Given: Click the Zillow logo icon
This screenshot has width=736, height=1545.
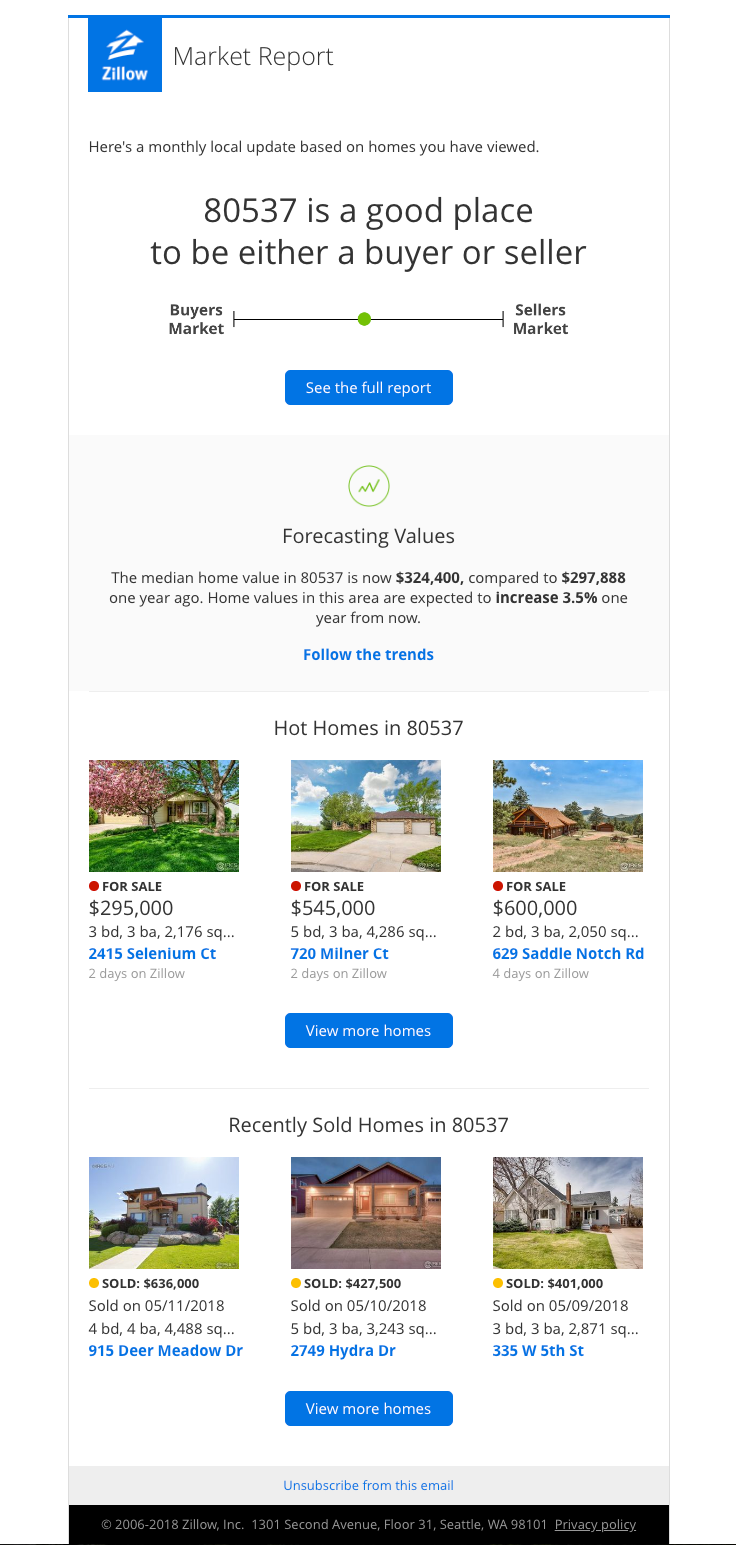Looking at the screenshot, I should click(125, 55).
